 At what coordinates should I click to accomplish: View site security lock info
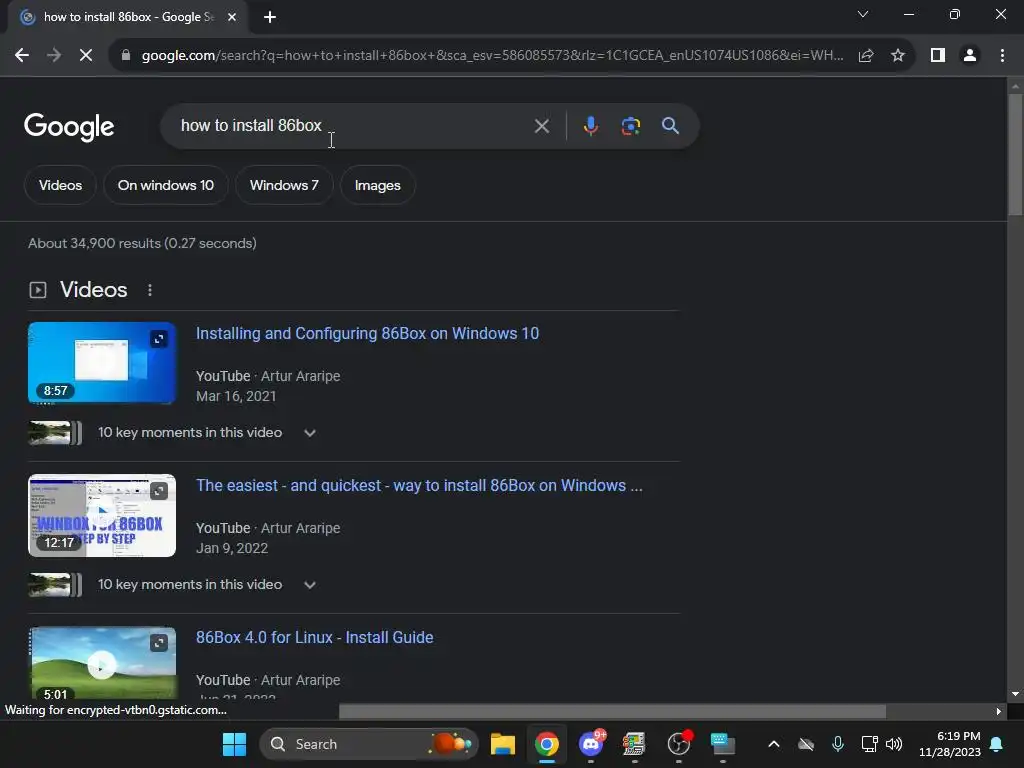tap(126, 56)
